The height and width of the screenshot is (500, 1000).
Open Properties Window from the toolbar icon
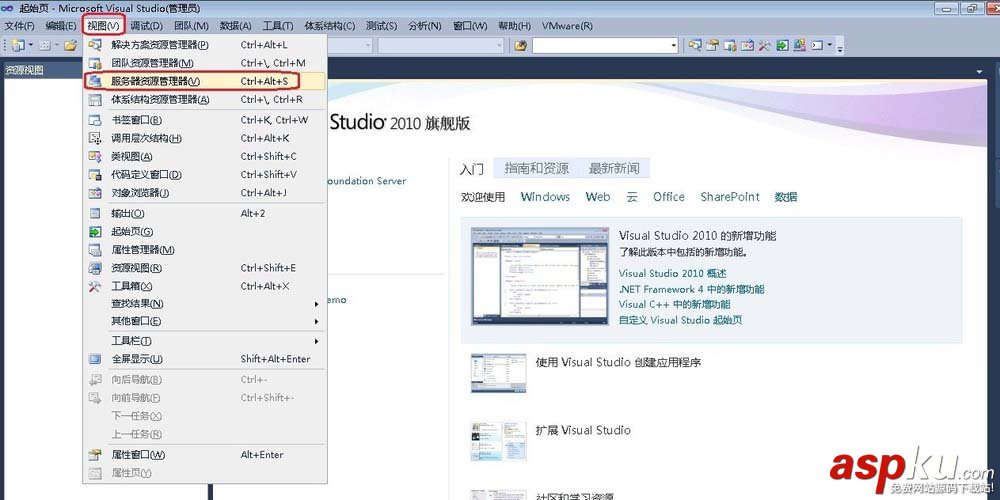click(712, 45)
